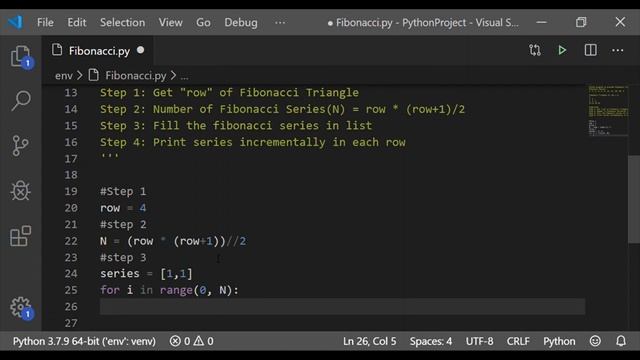Open the Problems panel via errors and warnings count
640x360 pixels.
(x=191, y=341)
